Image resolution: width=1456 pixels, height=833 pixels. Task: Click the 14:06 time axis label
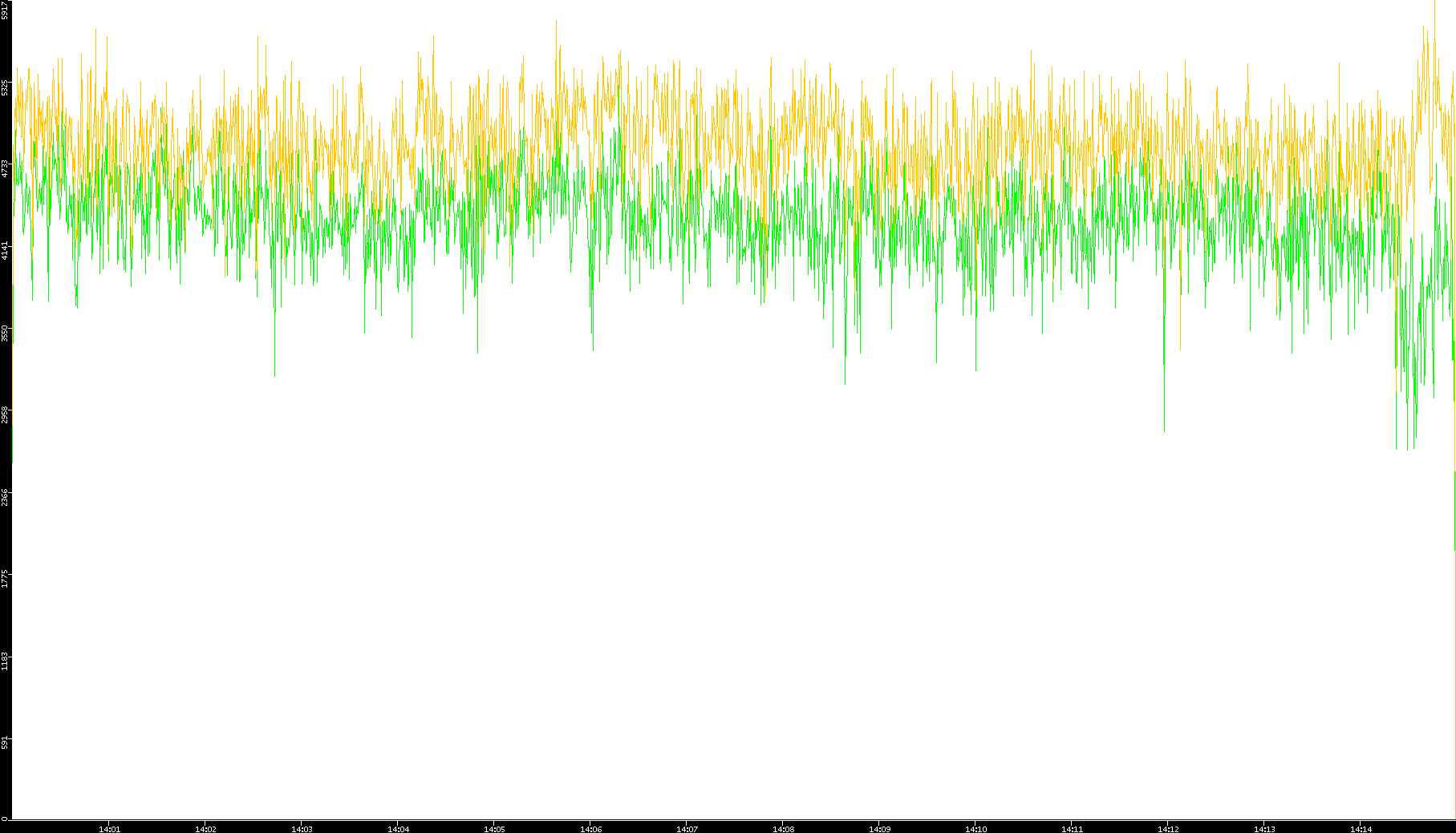[590, 829]
